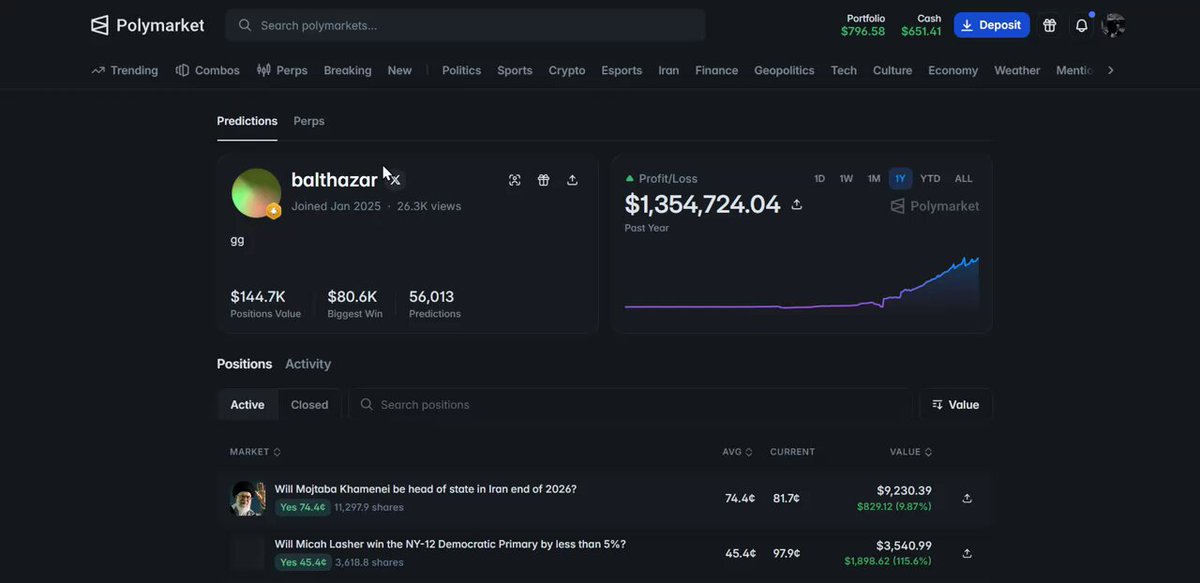The height and width of the screenshot is (583, 1200).
Task: Sort positions by the AVG column
Action: pyautogui.click(x=737, y=452)
